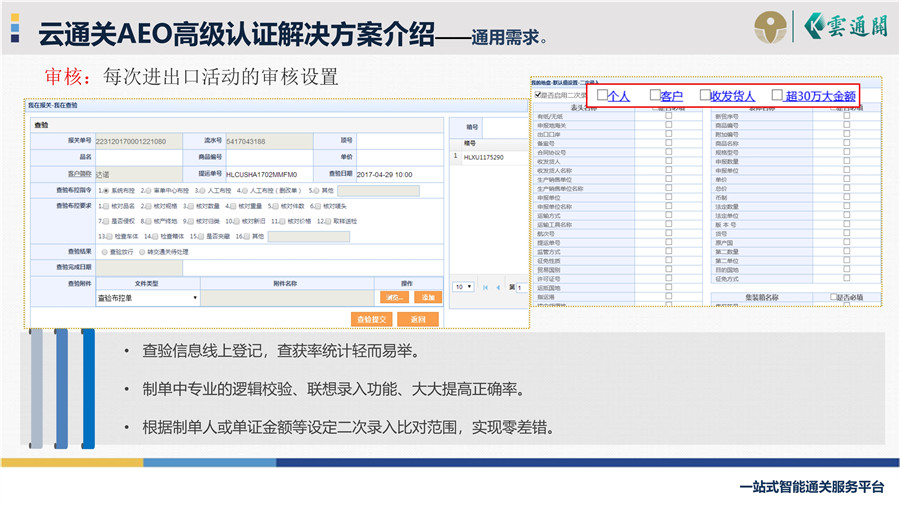This screenshot has width=900, height=506.
Task: Click the gold round emblem beside 雲通關 logo
Action: pos(770,26)
